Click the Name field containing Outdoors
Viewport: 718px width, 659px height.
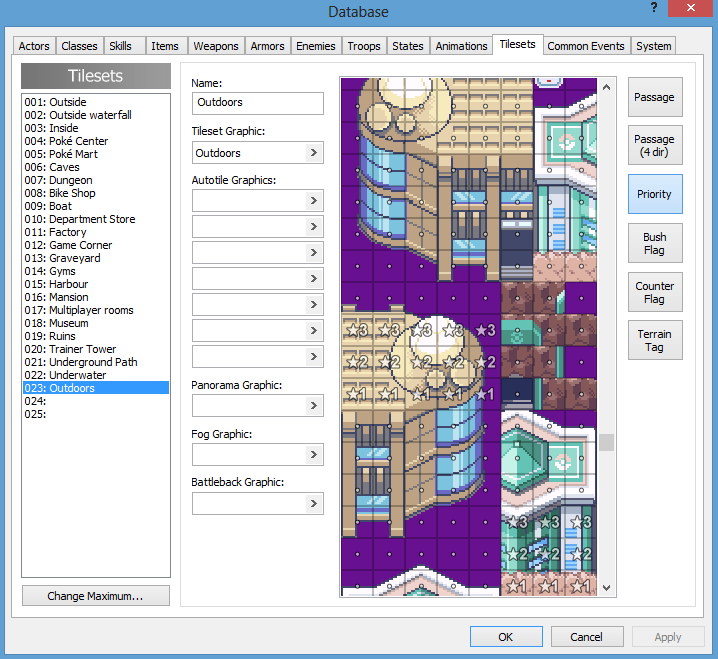click(x=258, y=103)
